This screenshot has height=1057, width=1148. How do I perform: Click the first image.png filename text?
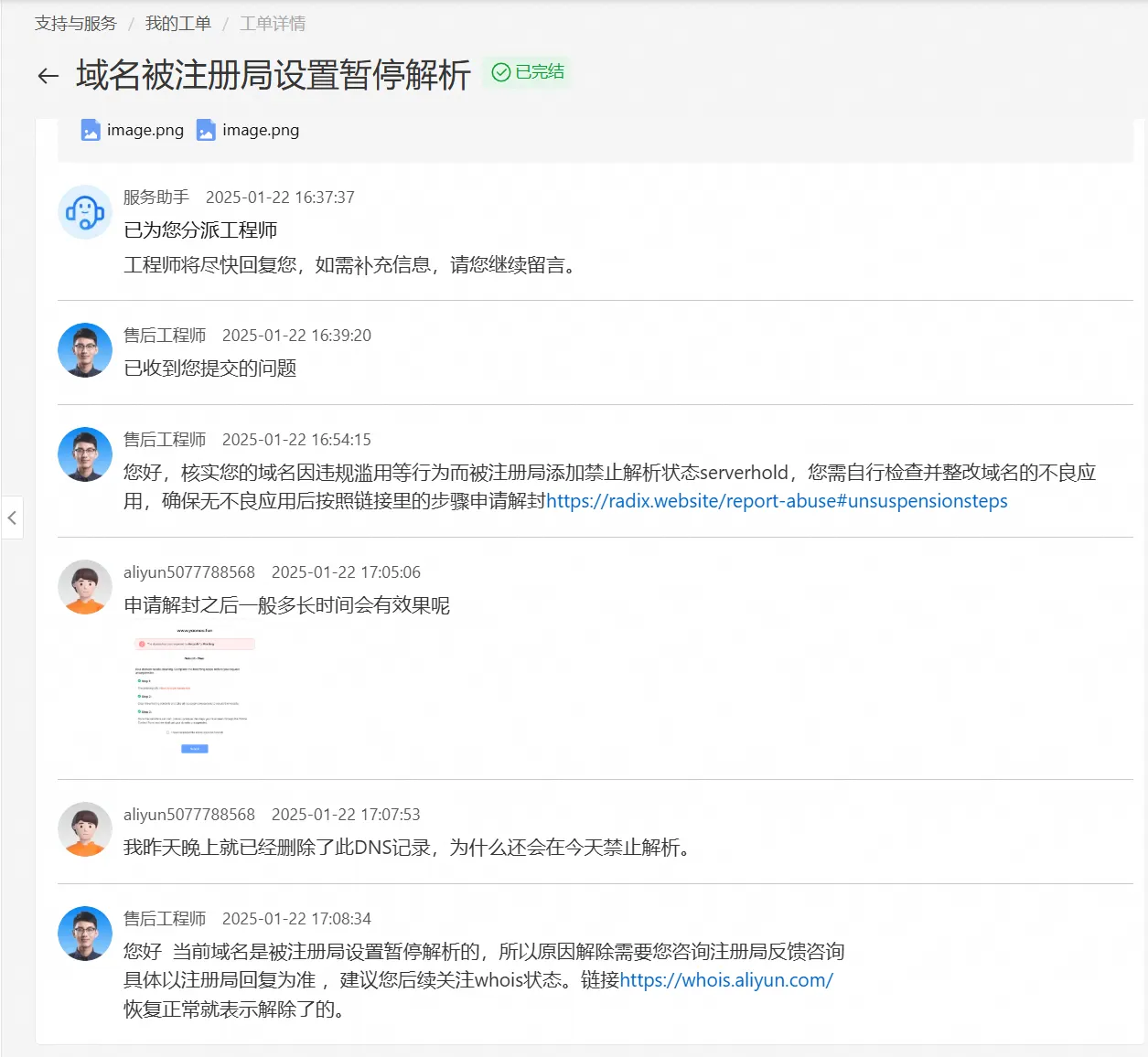coord(145,130)
